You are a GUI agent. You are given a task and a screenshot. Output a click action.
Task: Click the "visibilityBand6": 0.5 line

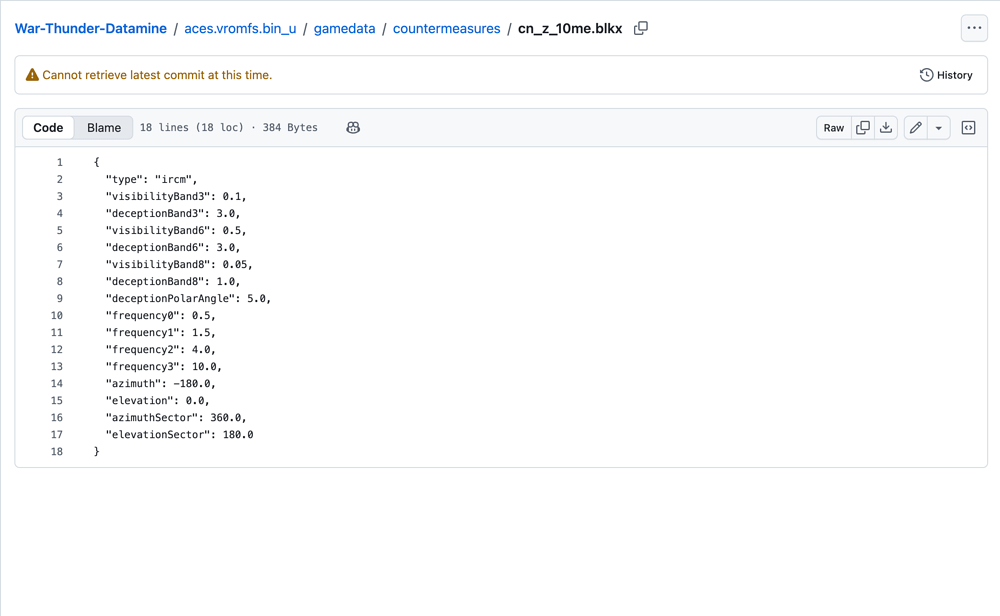click(176, 230)
